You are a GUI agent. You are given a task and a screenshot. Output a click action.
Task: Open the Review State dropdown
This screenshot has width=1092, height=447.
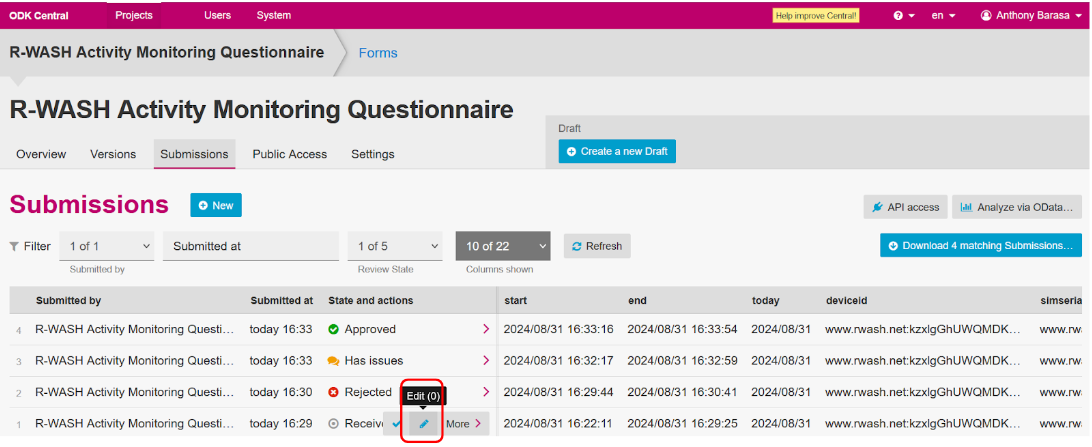point(396,246)
